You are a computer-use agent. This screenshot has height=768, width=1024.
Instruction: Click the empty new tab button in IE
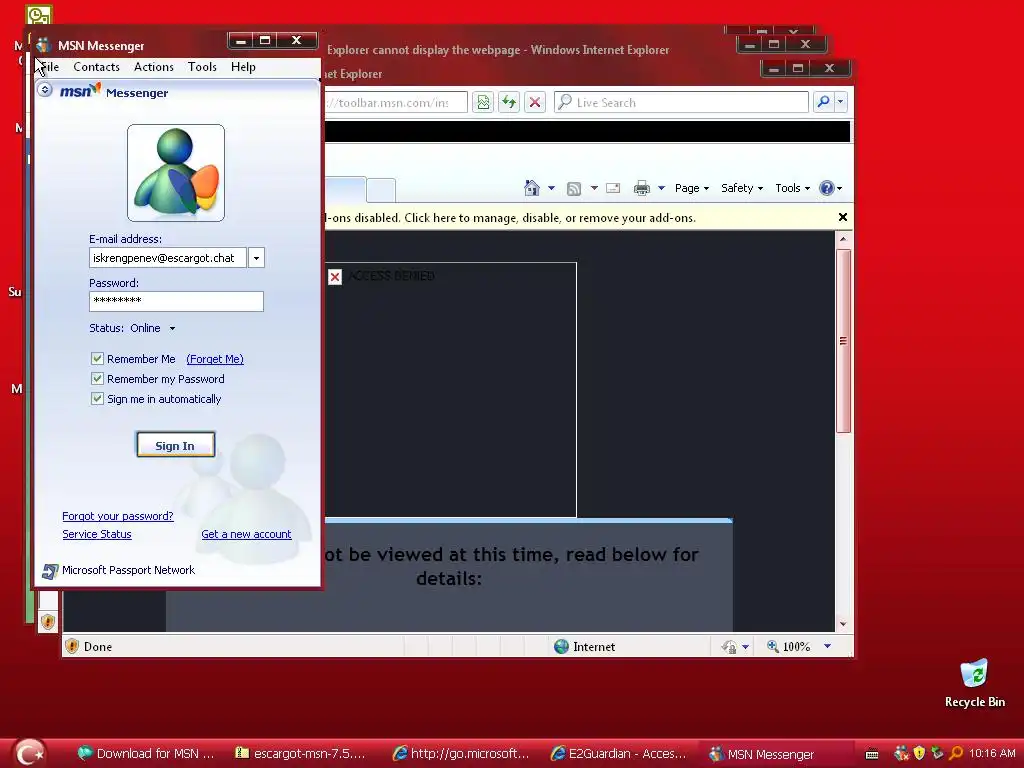pyautogui.click(x=381, y=190)
